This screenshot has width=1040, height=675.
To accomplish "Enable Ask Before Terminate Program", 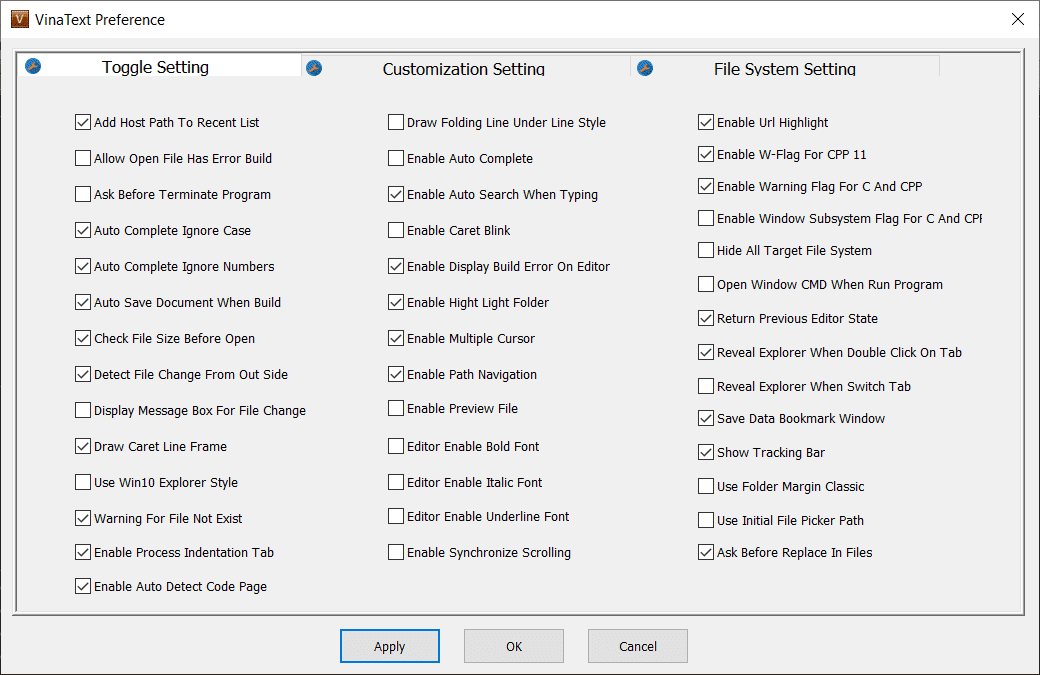I will pyautogui.click(x=83, y=195).
